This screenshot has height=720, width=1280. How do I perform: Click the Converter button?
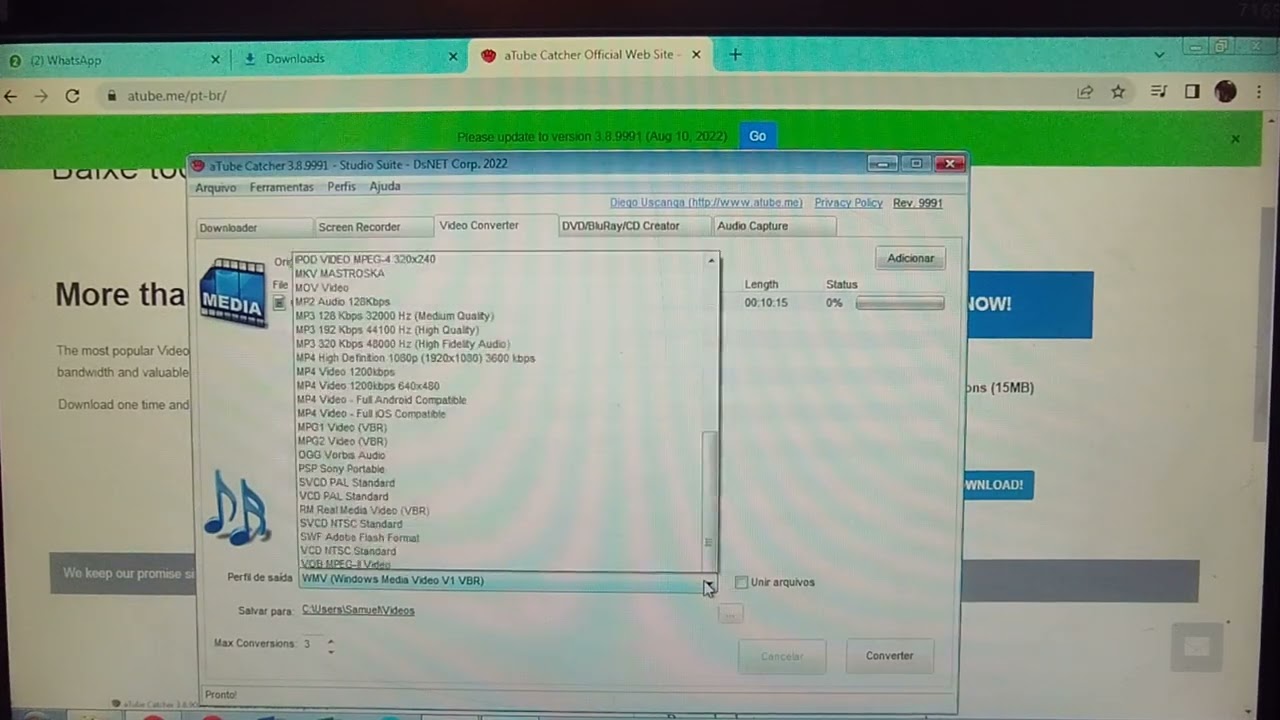pyautogui.click(x=889, y=656)
